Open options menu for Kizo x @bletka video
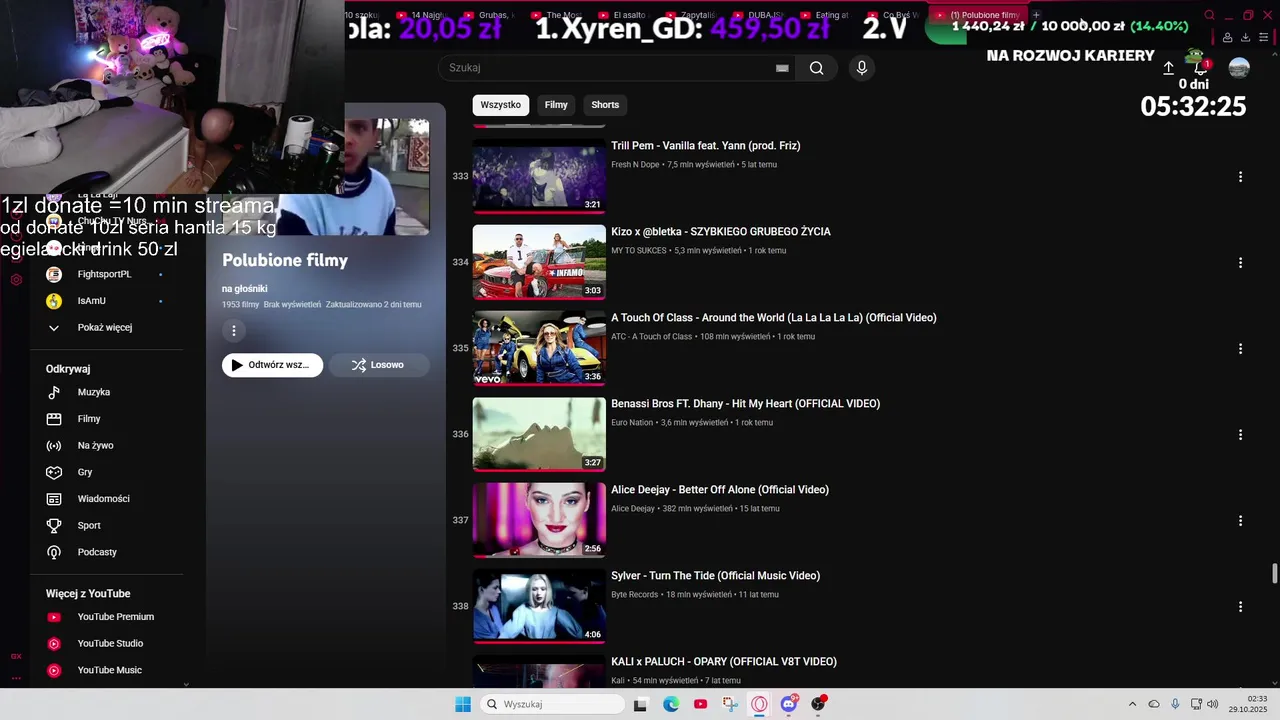 click(x=1240, y=263)
